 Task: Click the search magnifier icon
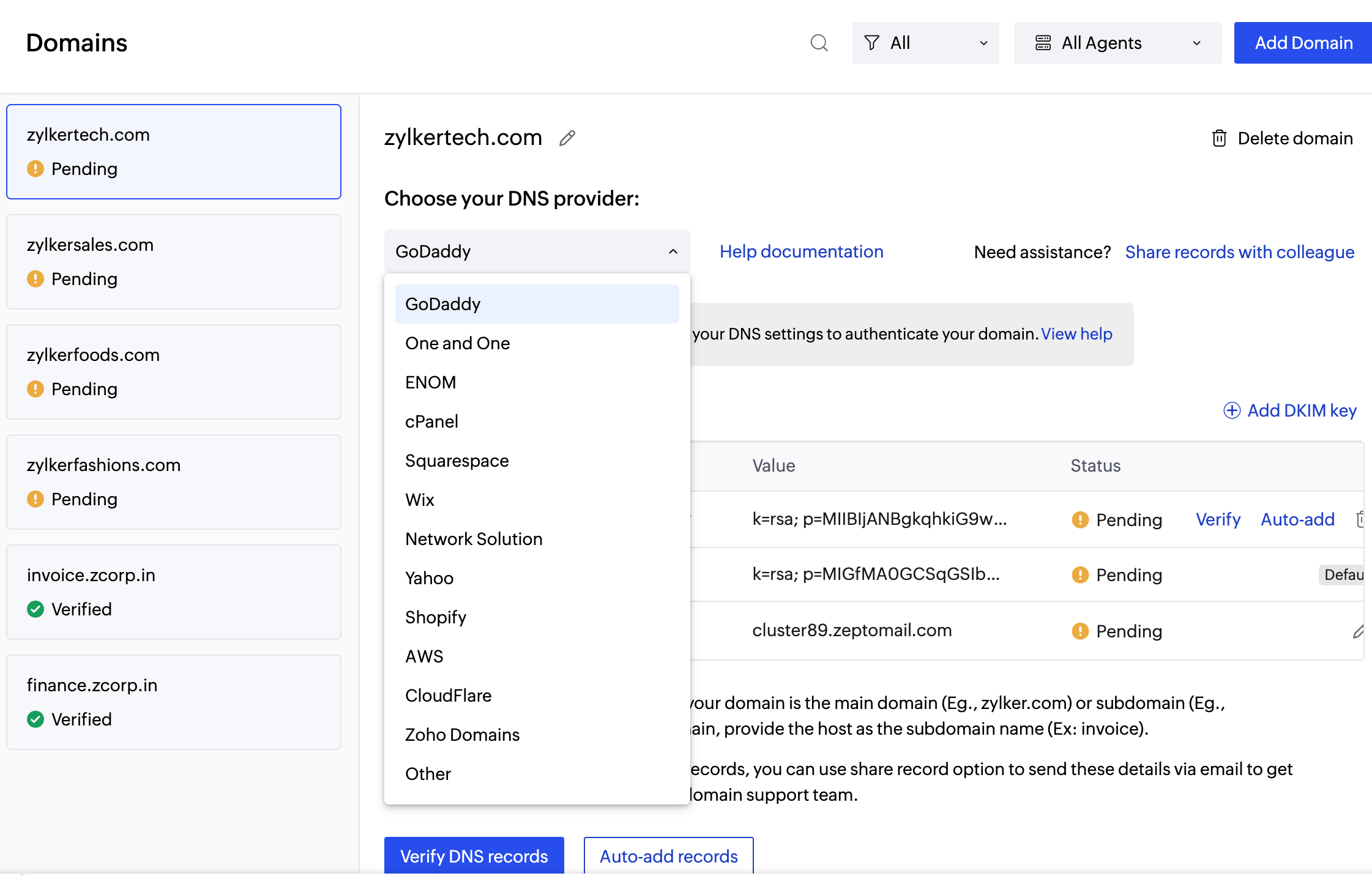(819, 43)
